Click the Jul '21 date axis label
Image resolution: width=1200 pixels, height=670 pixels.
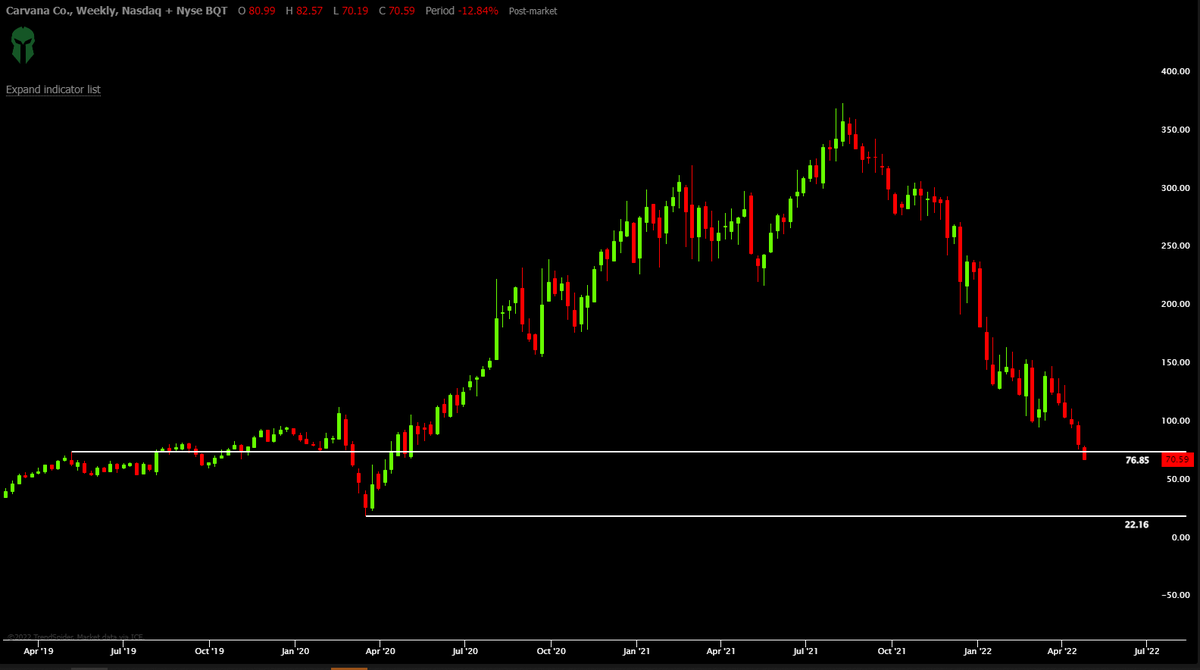(x=807, y=649)
